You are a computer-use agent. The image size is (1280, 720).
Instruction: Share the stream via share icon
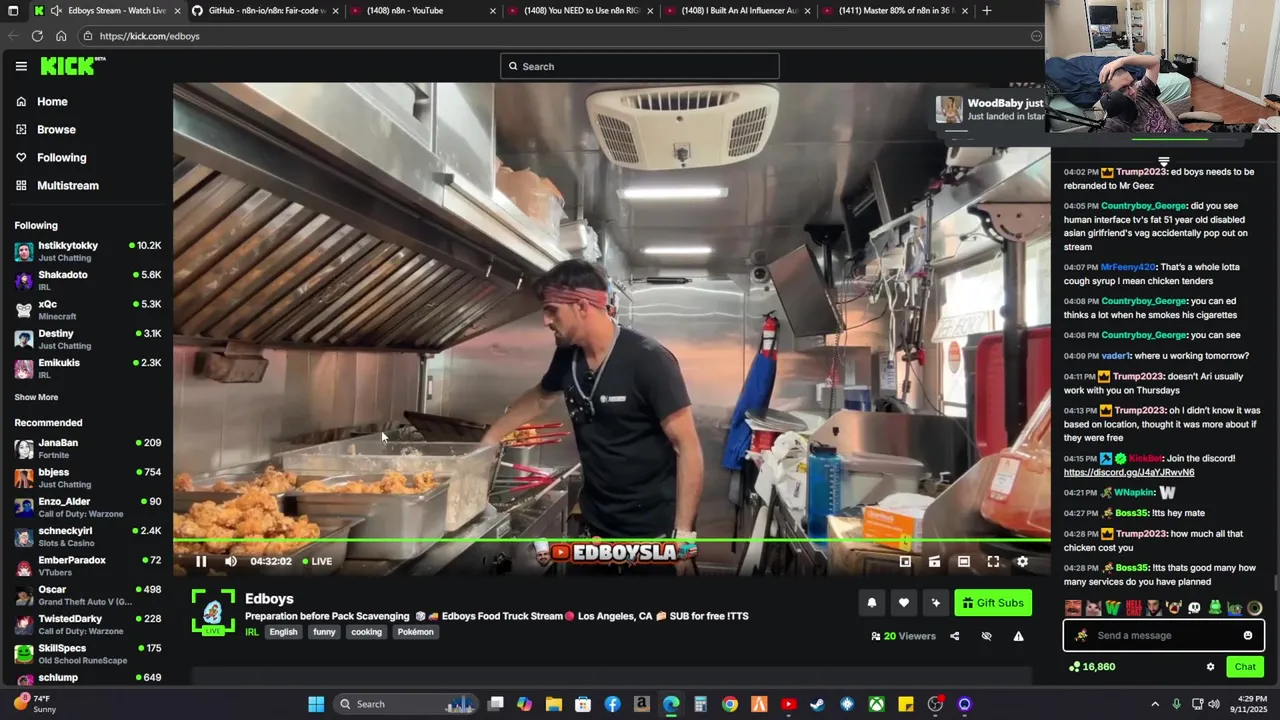coord(954,636)
